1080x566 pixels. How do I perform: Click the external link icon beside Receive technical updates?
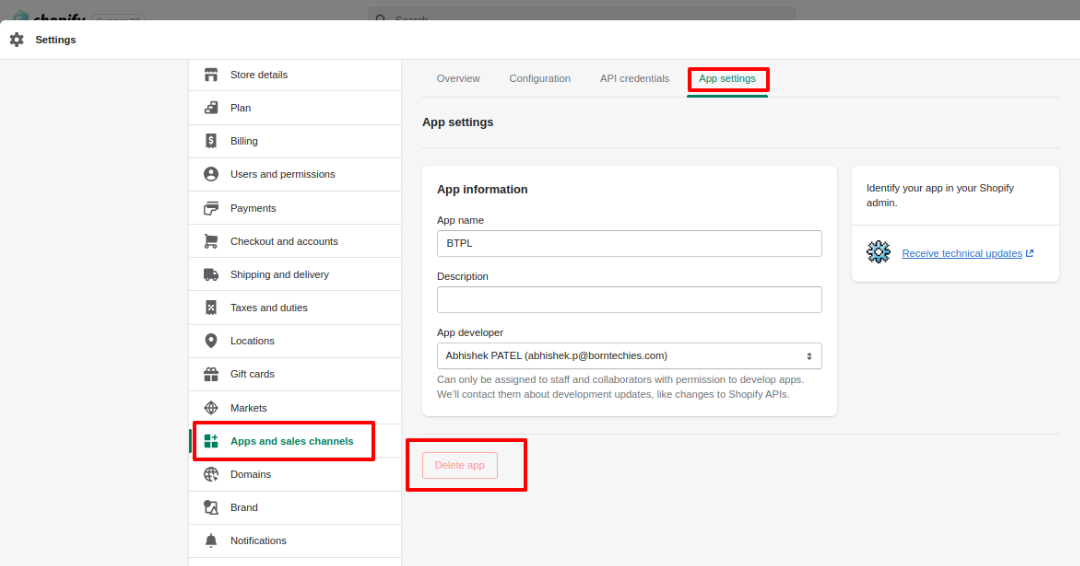(x=1030, y=253)
